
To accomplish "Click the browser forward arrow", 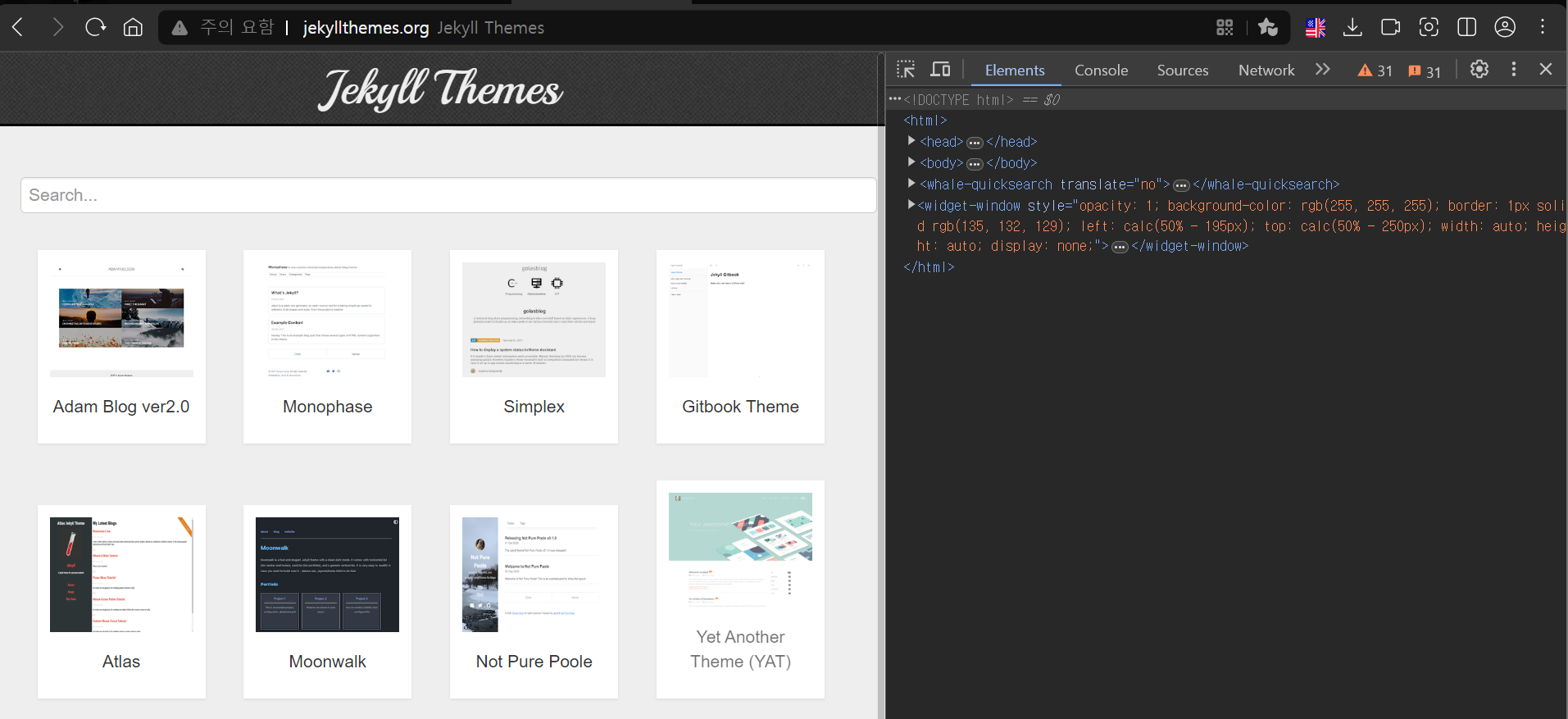I will pos(57,27).
